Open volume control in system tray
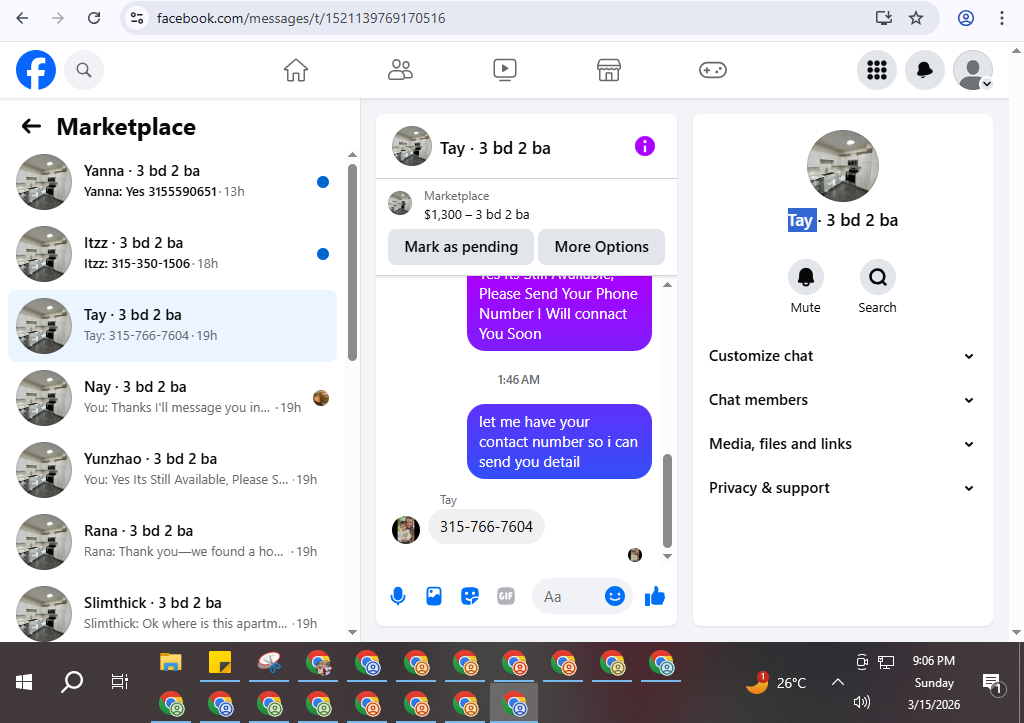Viewport: 1024px width, 723px height. click(861, 702)
